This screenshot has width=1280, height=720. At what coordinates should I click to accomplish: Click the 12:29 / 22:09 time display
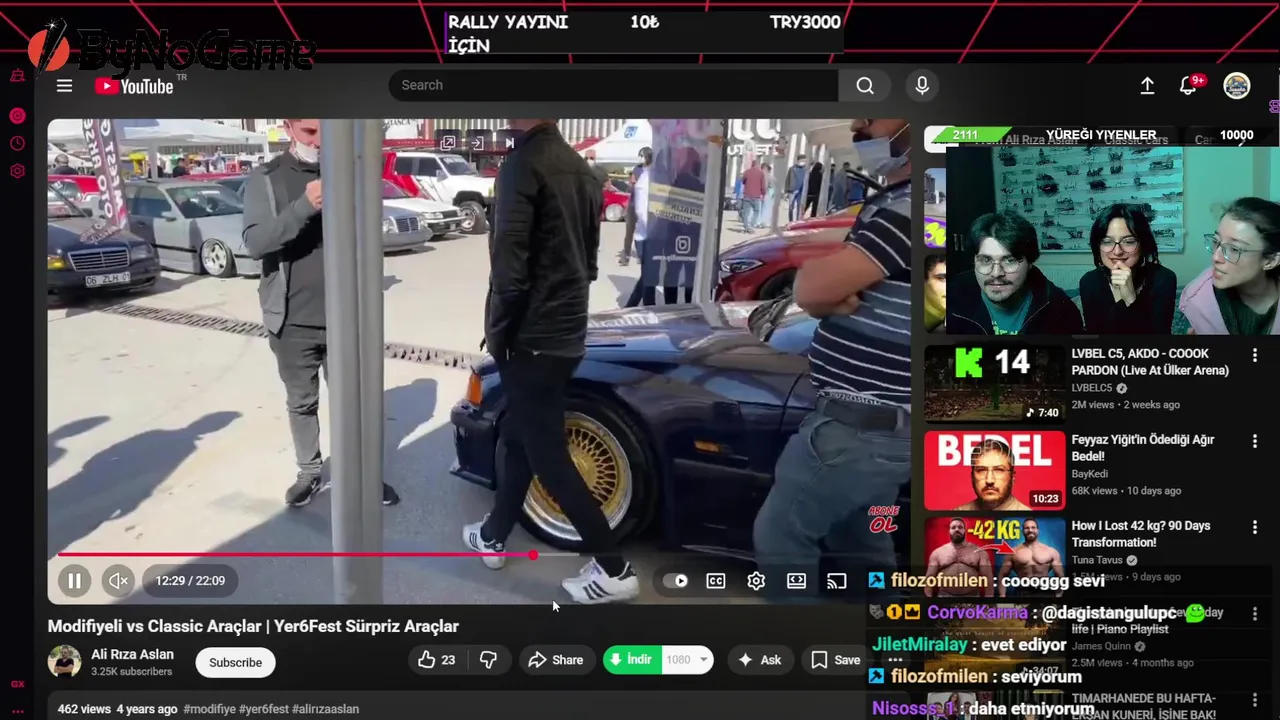pos(190,580)
